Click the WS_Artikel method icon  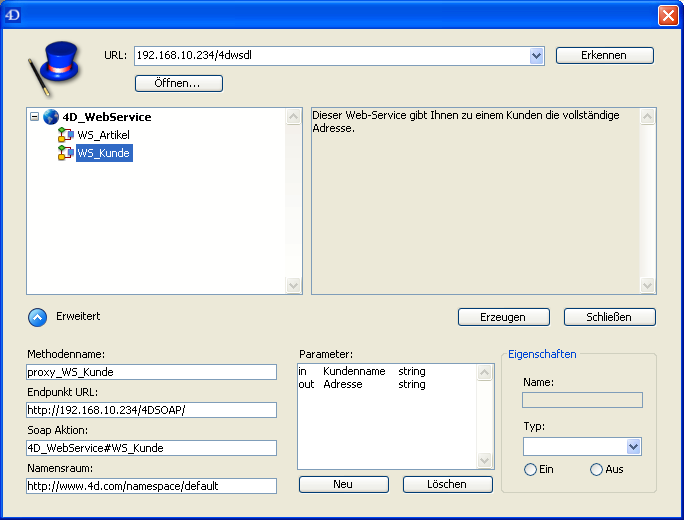66,135
